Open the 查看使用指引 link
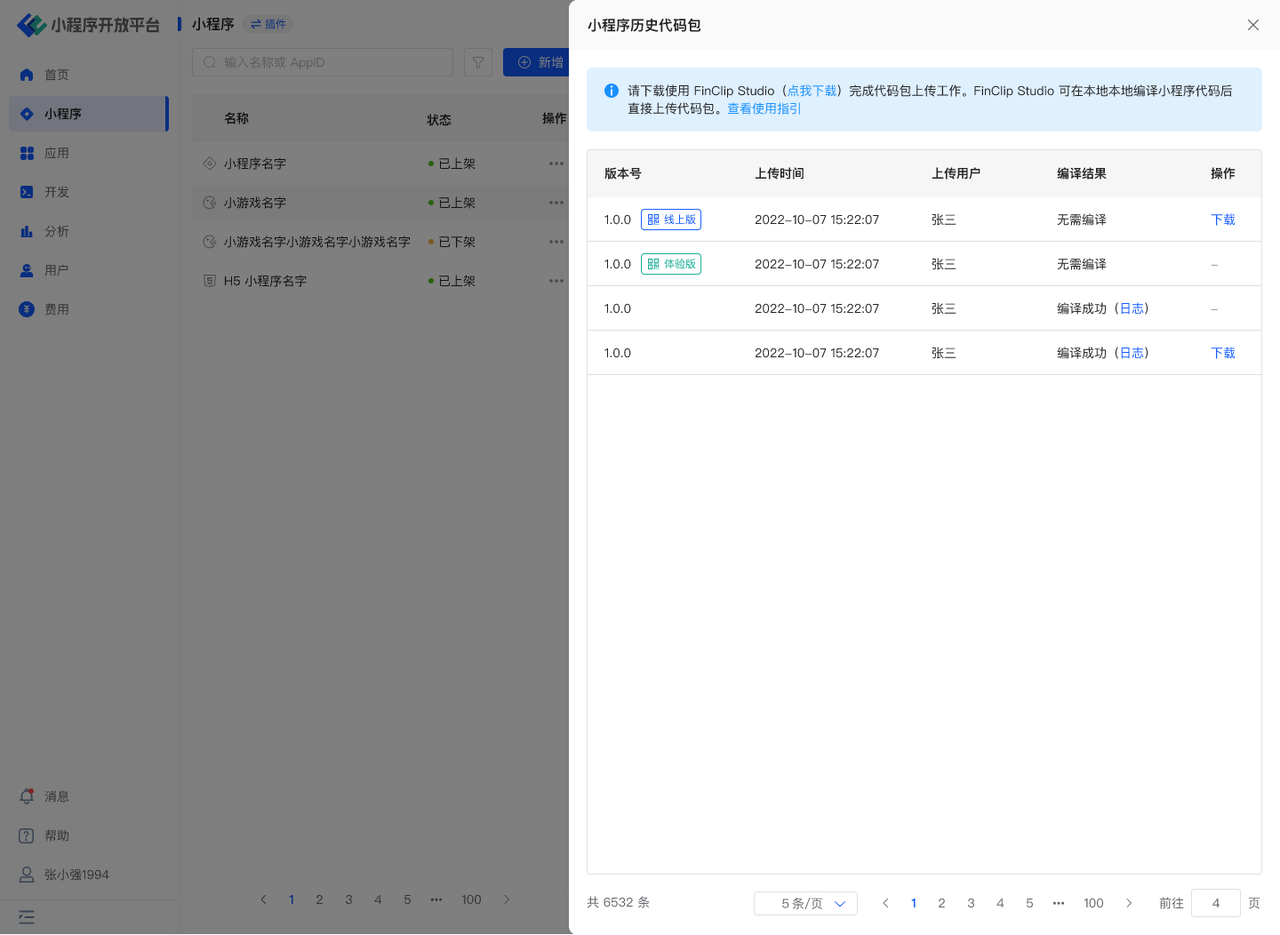The height and width of the screenshot is (935, 1280). 764,108
